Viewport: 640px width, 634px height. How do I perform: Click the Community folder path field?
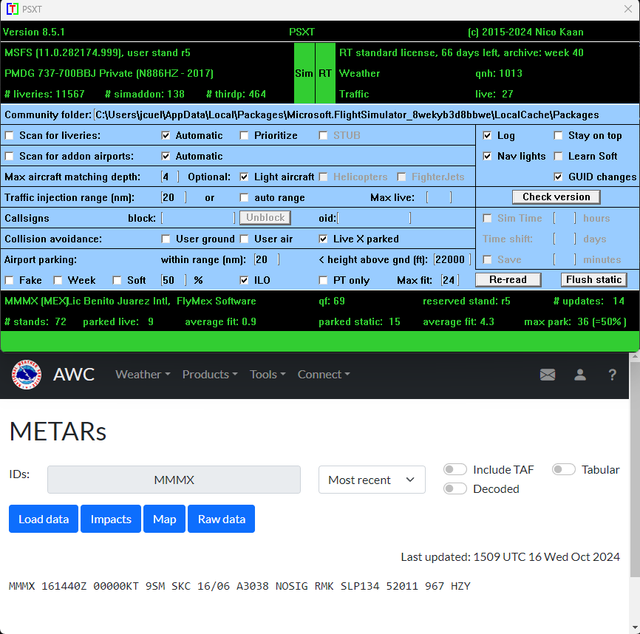click(347, 115)
